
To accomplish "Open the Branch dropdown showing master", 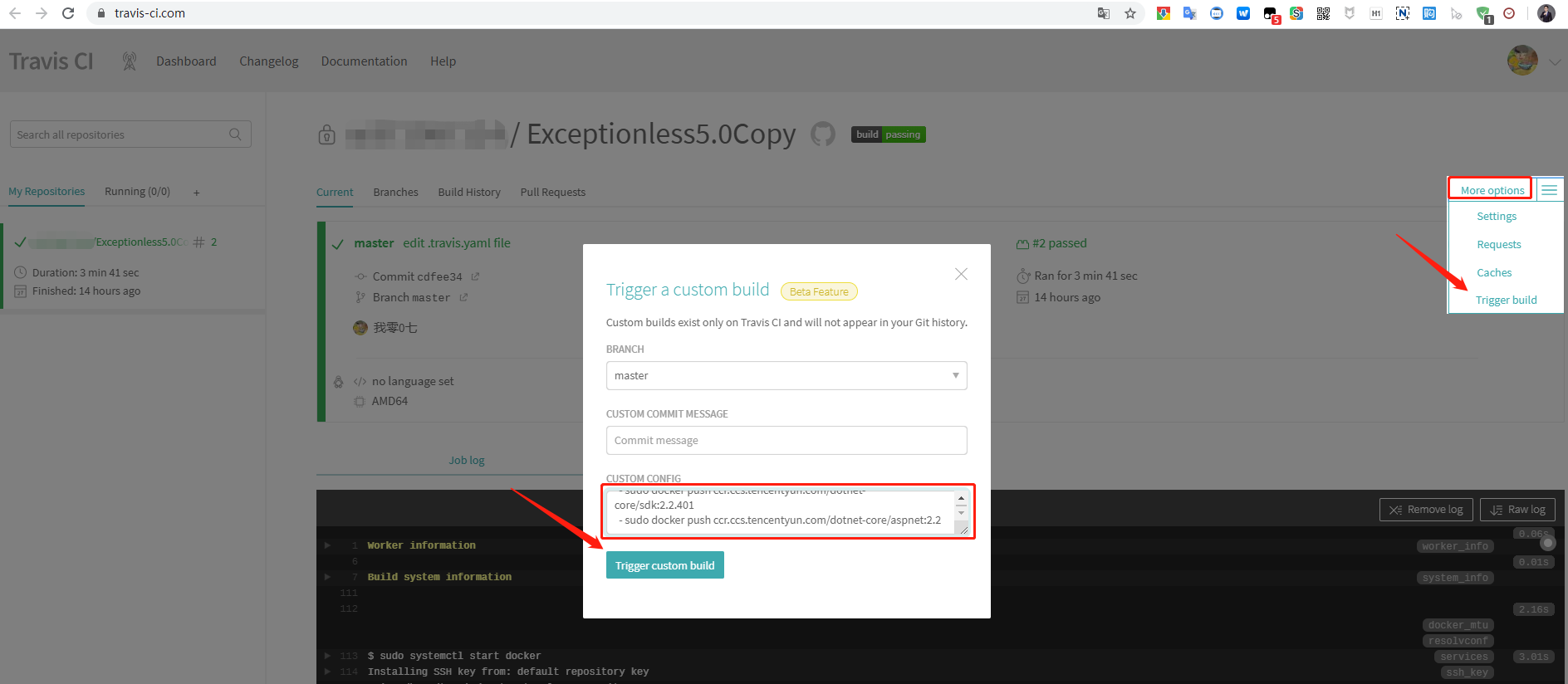I will [786, 376].
